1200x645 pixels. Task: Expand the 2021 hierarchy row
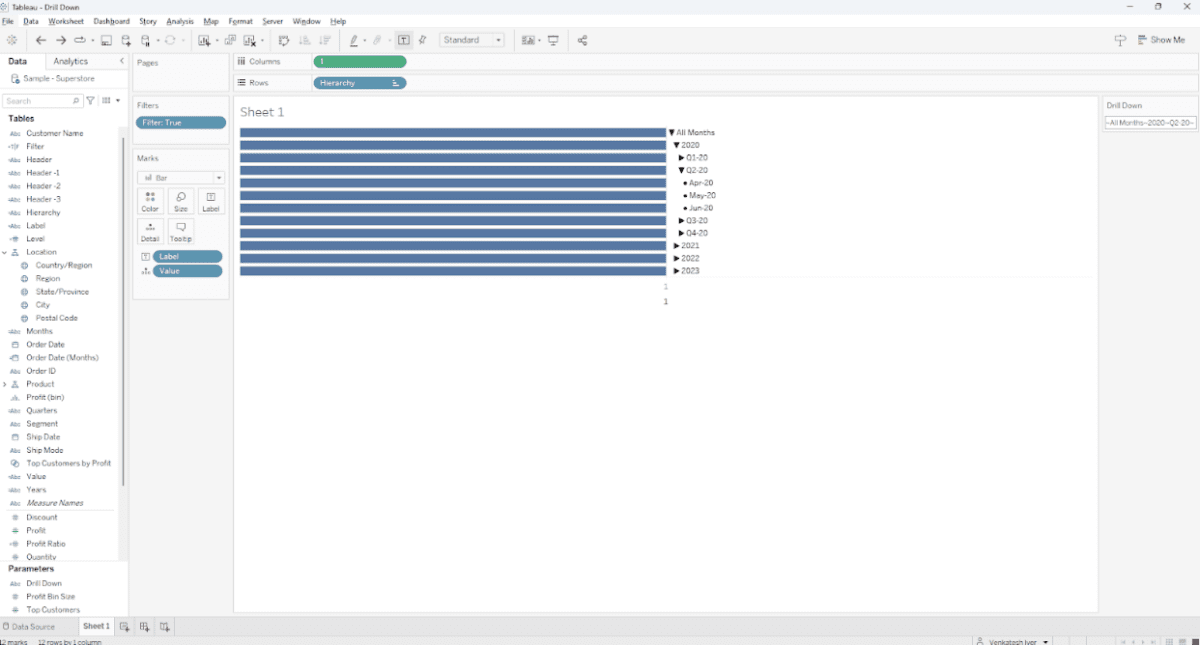pyautogui.click(x=676, y=245)
